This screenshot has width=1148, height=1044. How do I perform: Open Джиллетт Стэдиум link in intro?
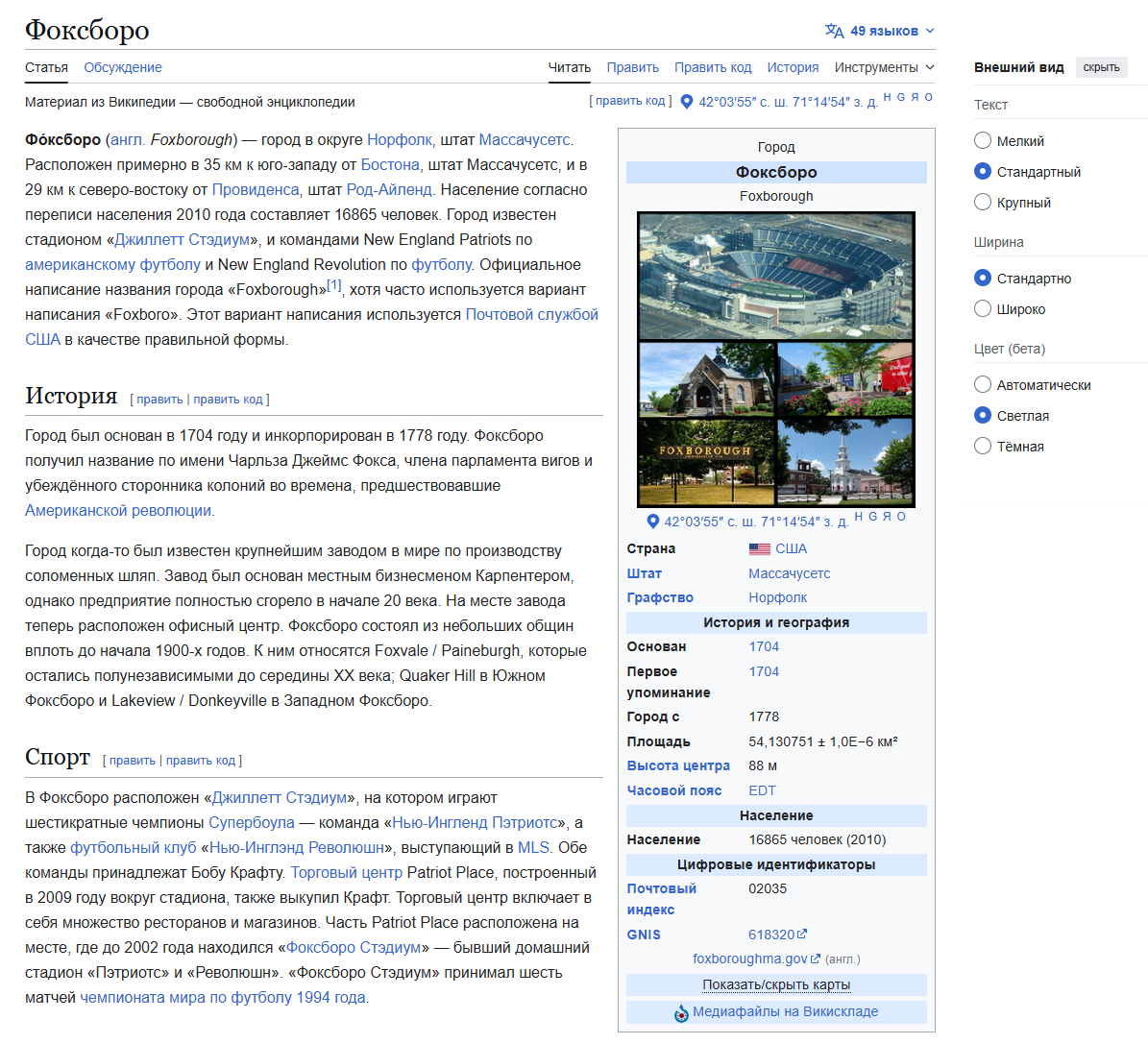[x=182, y=239]
